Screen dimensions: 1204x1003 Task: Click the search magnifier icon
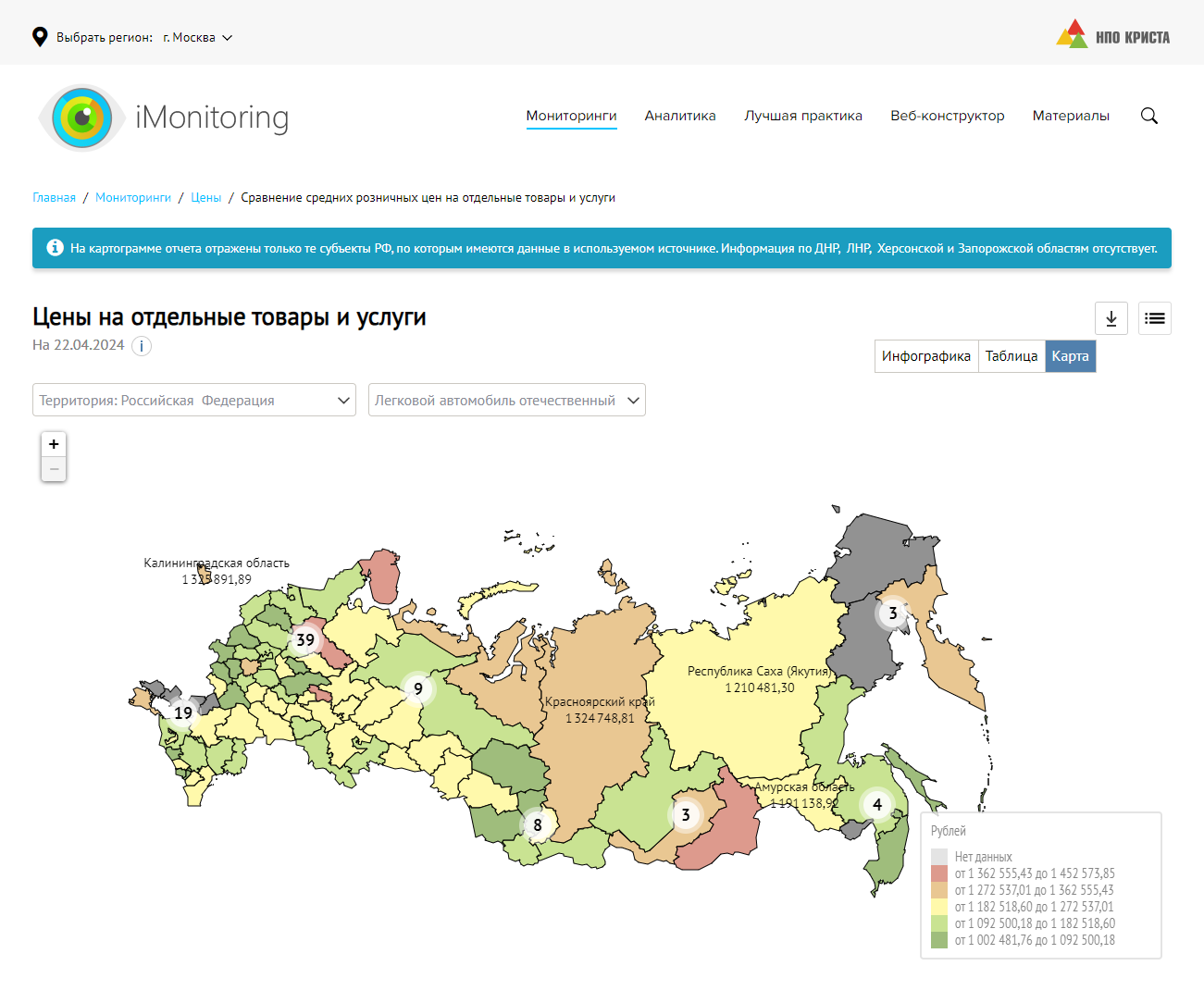pos(1148,116)
